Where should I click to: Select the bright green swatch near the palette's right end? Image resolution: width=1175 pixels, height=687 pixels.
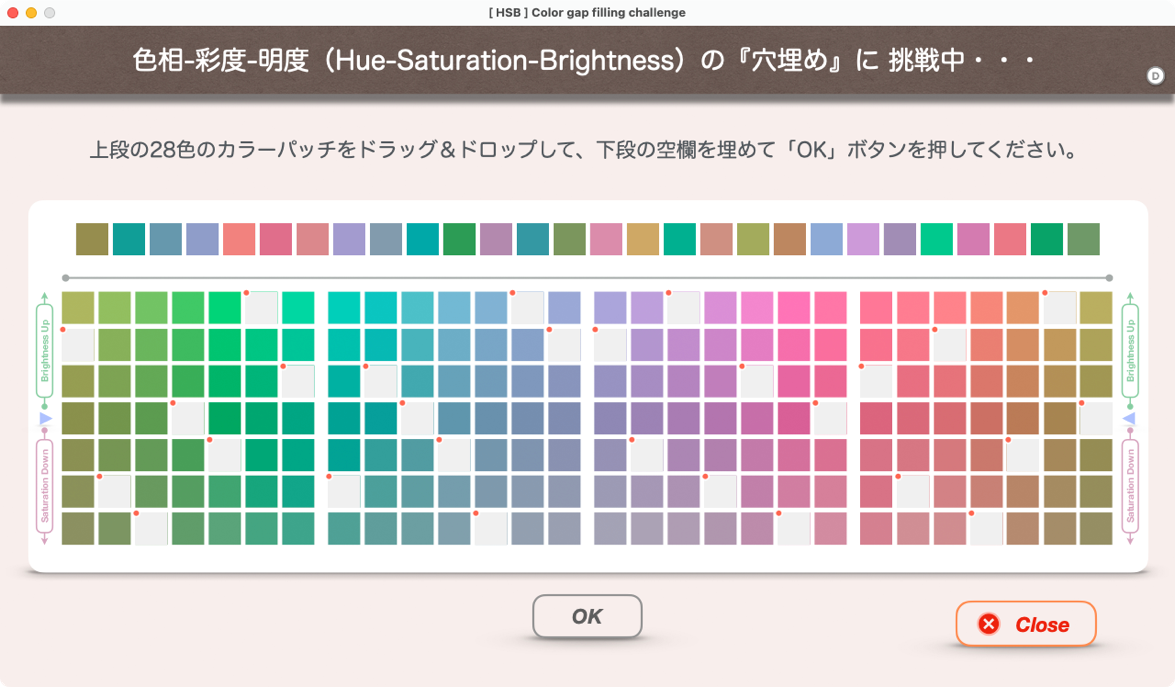pyautogui.click(x=937, y=239)
